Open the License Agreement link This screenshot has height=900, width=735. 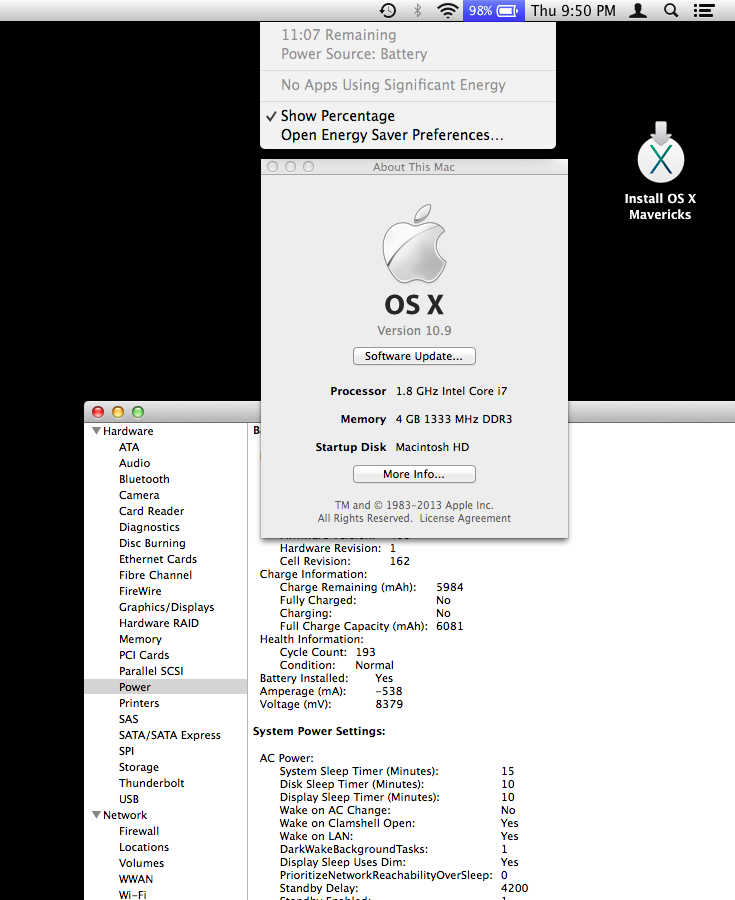[x=465, y=518]
